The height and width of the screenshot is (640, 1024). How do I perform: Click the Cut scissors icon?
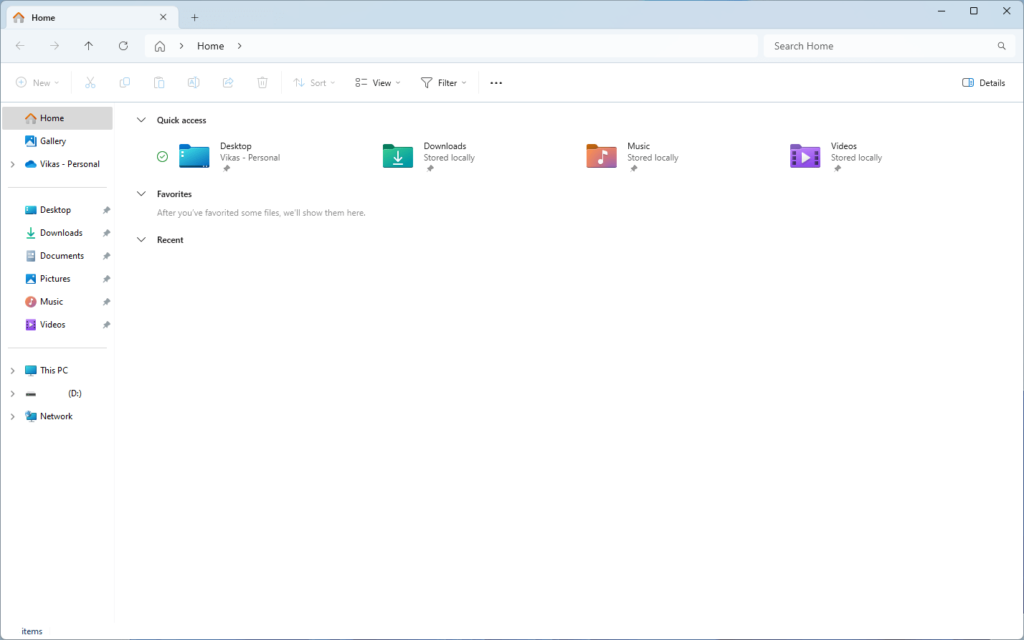90,83
